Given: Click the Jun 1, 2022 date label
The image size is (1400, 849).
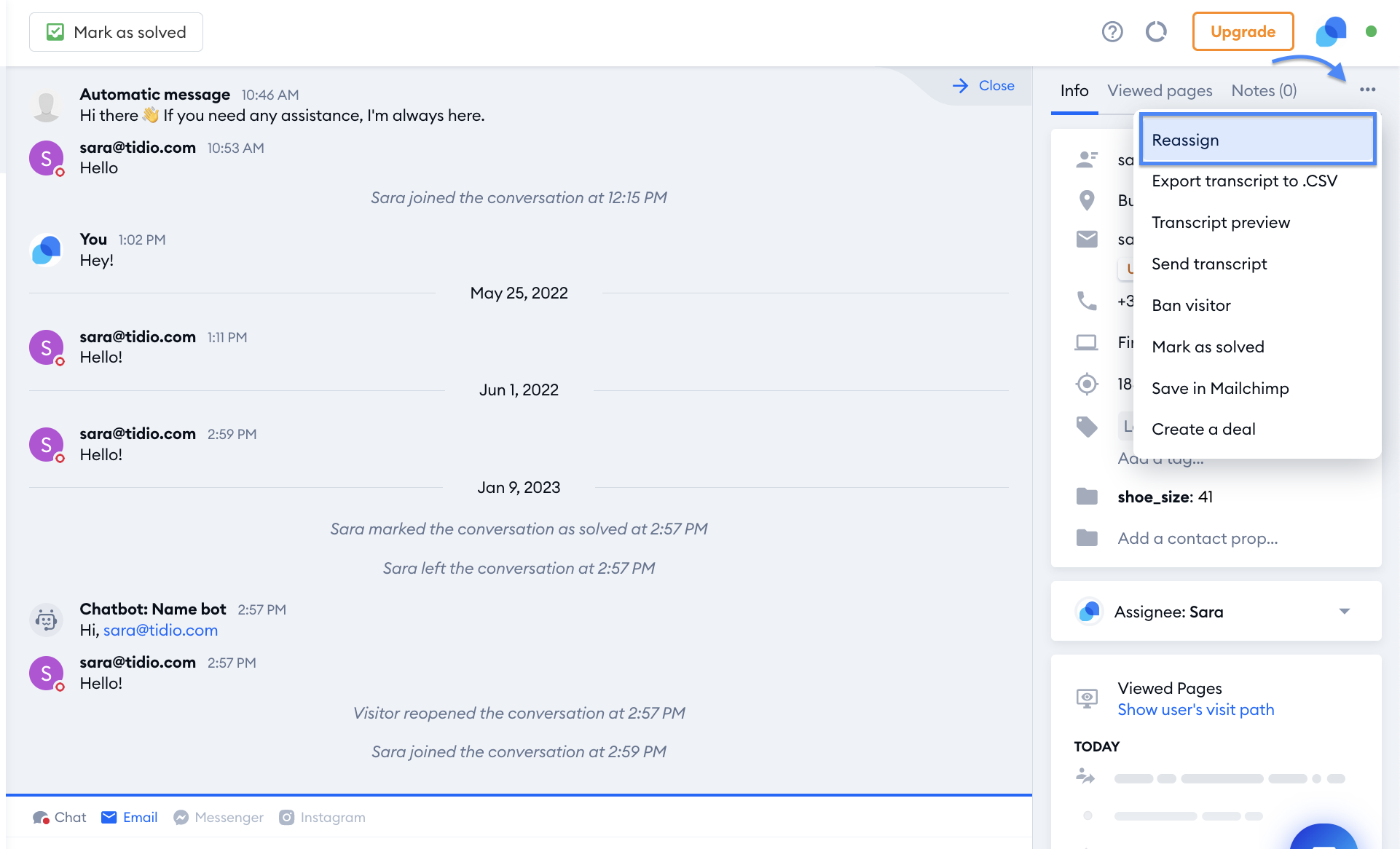Looking at the screenshot, I should pos(519,390).
